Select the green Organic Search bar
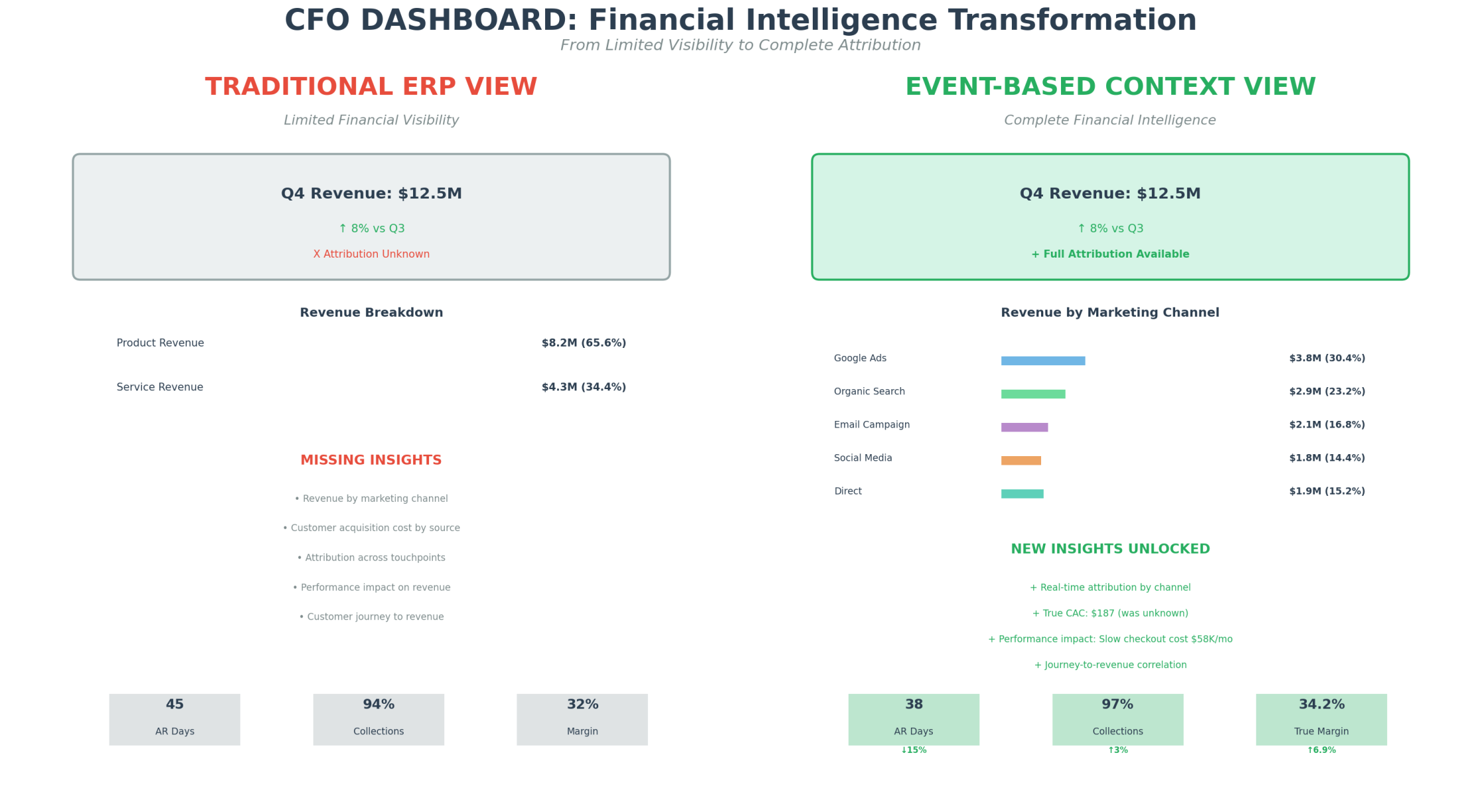1482x812 pixels. [1032, 394]
